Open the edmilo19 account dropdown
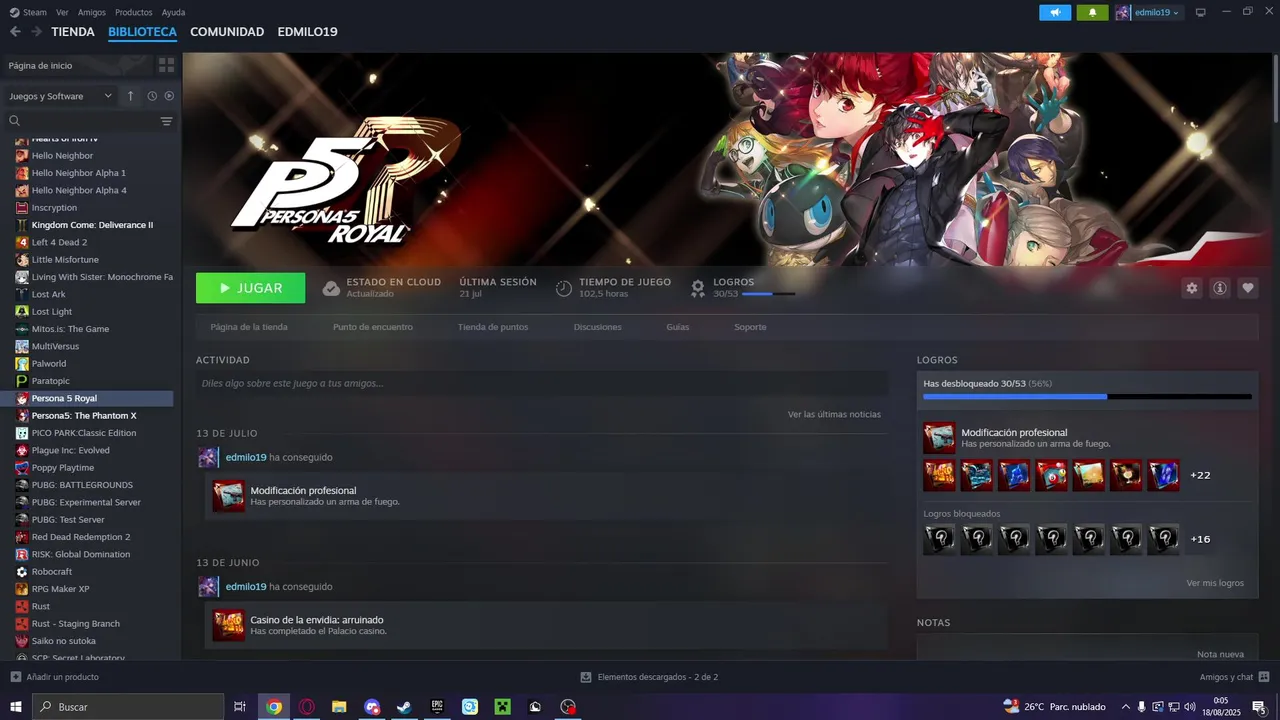Screen dimensions: 1280x720 coord(1149,13)
